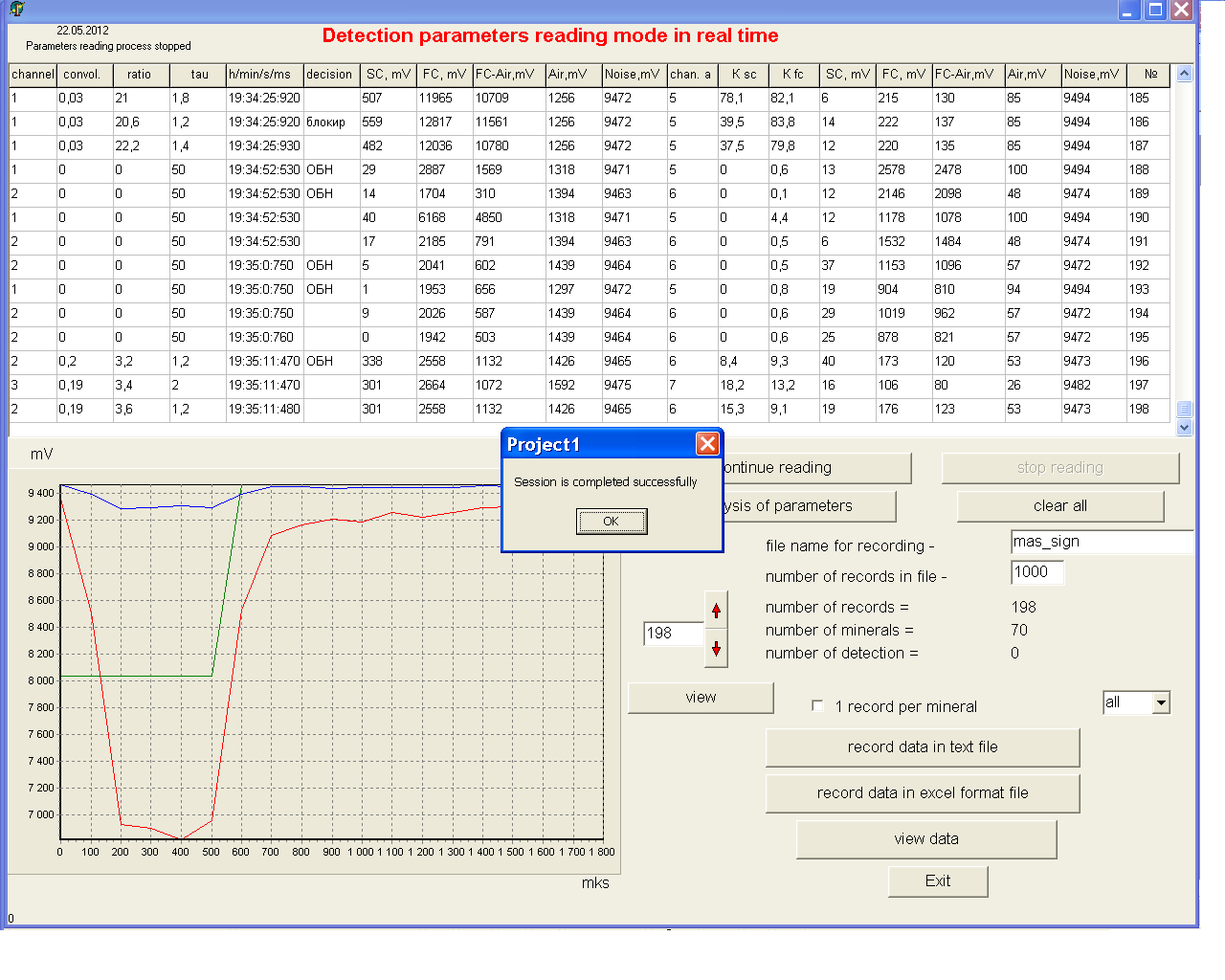Click the red up arrow stepper
Screen dimensions: 1225x980
pos(716,611)
